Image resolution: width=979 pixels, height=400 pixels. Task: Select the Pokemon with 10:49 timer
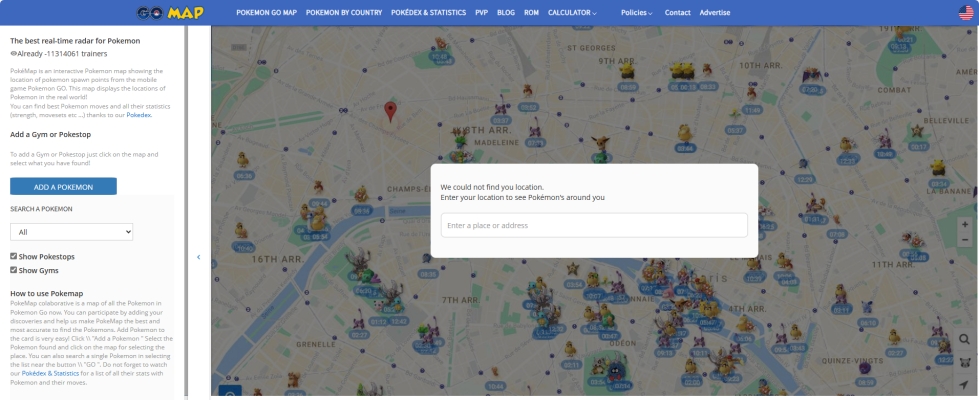click(x=884, y=144)
